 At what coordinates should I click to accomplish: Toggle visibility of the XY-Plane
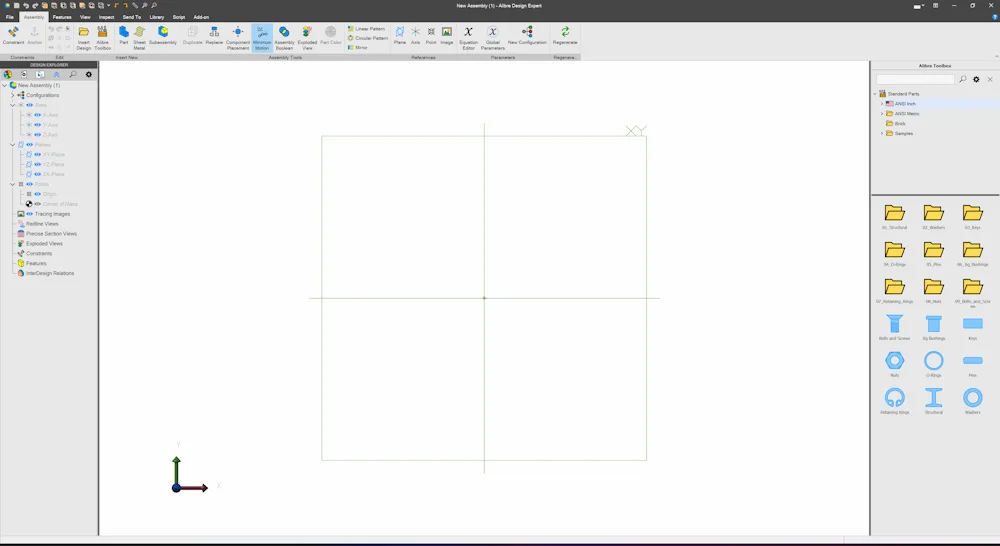click(37, 154)
